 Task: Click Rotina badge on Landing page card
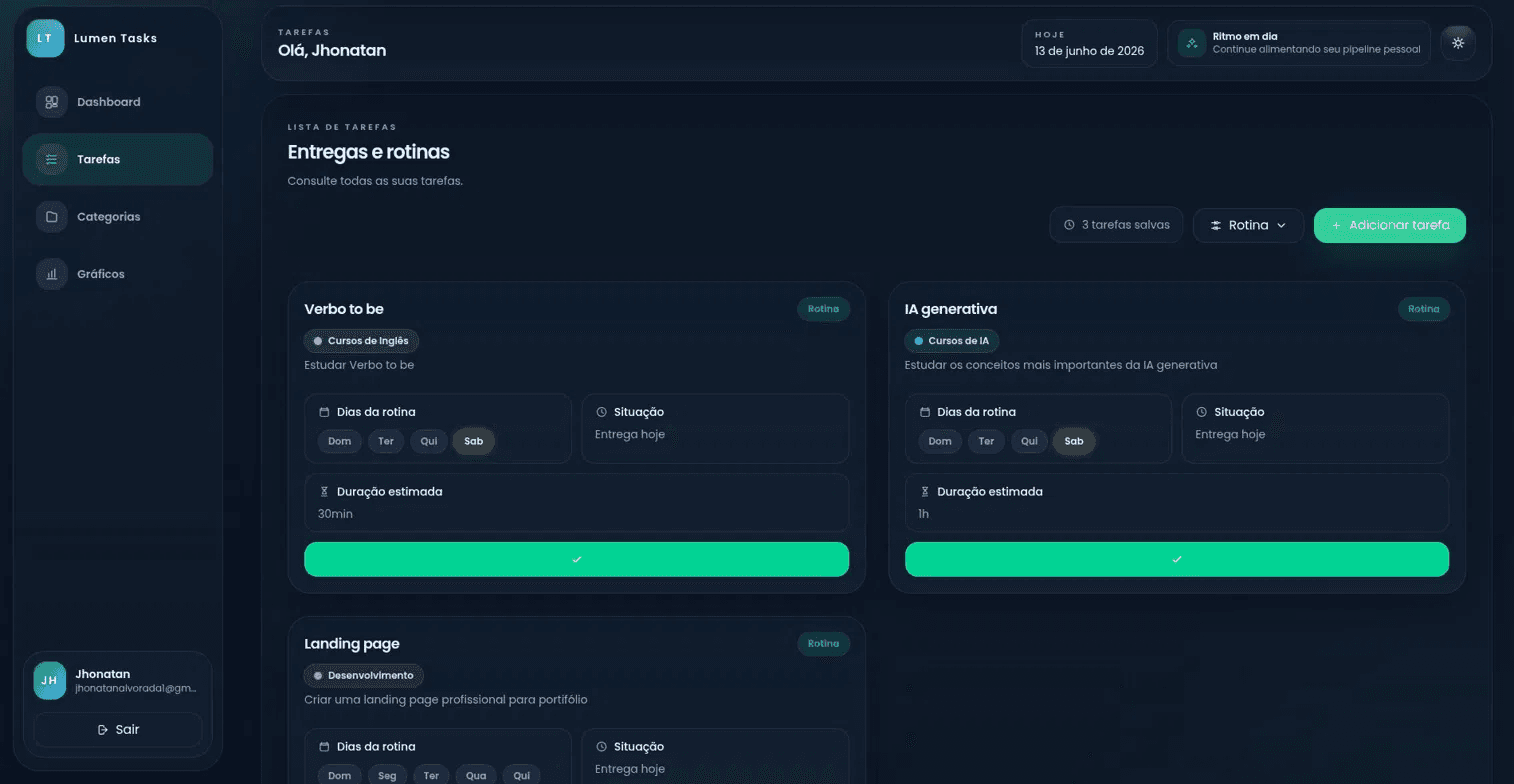click(x=823, y=644)
